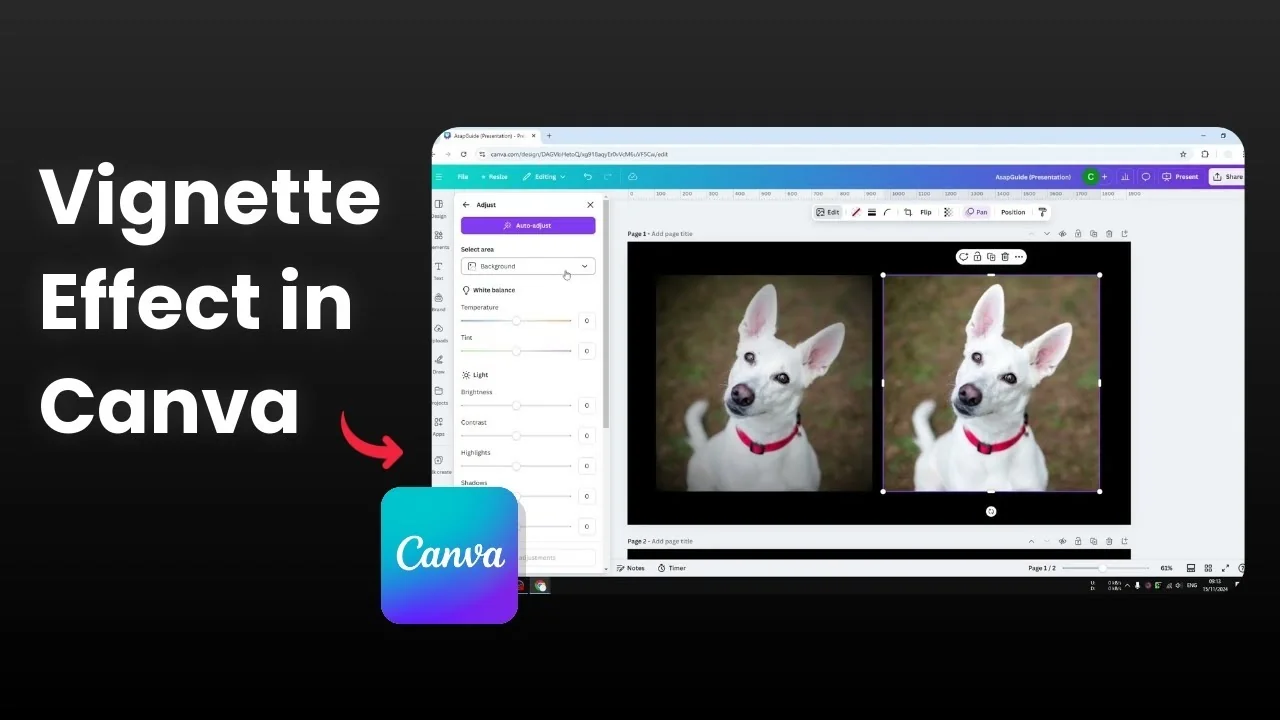Toggle lock on the selected image

[977, 257]
